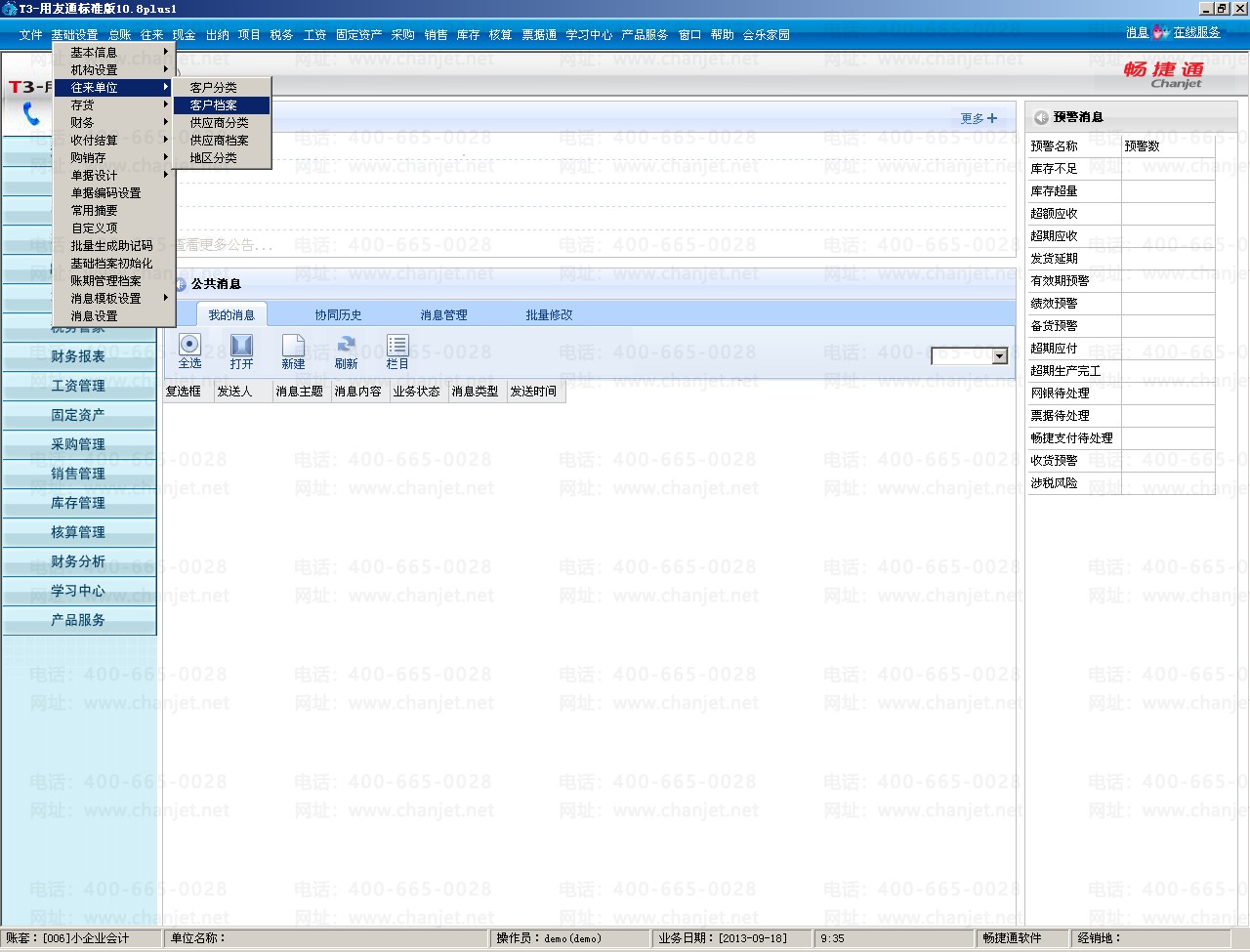Open 账期管理档案 menu entry
This screenshot has width=1250, height=952.
[113, 281]
